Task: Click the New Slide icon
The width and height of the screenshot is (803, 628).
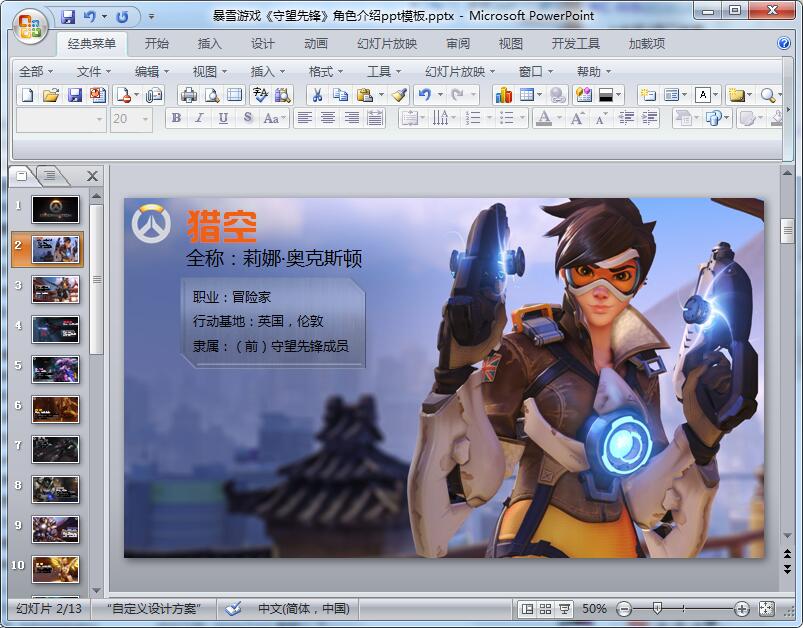Action: pos(648,95)
